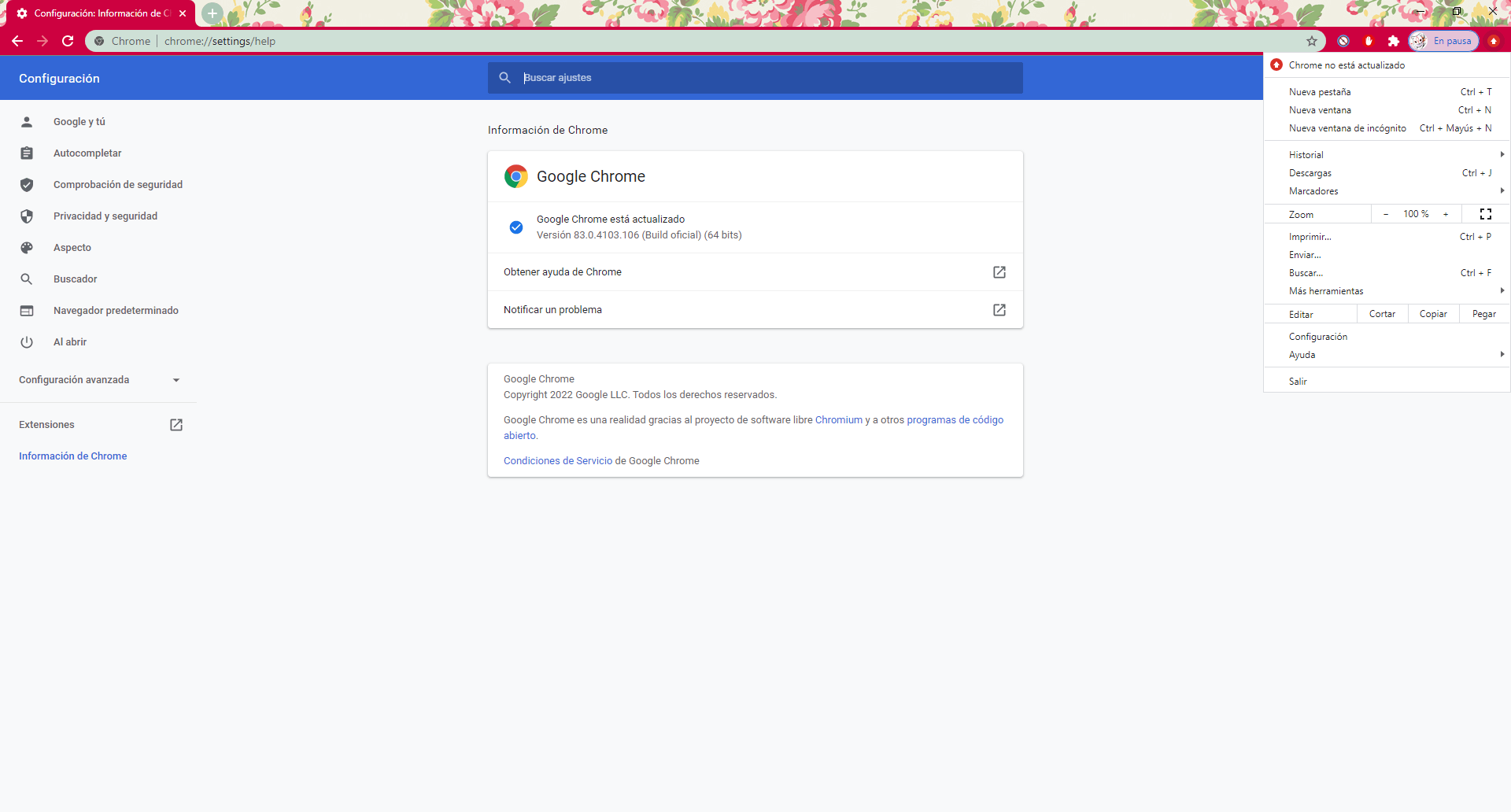Open 'Obtener ayuda de Chrome' row
This screenshot has width=1511, height=812.
click(755, 272)
